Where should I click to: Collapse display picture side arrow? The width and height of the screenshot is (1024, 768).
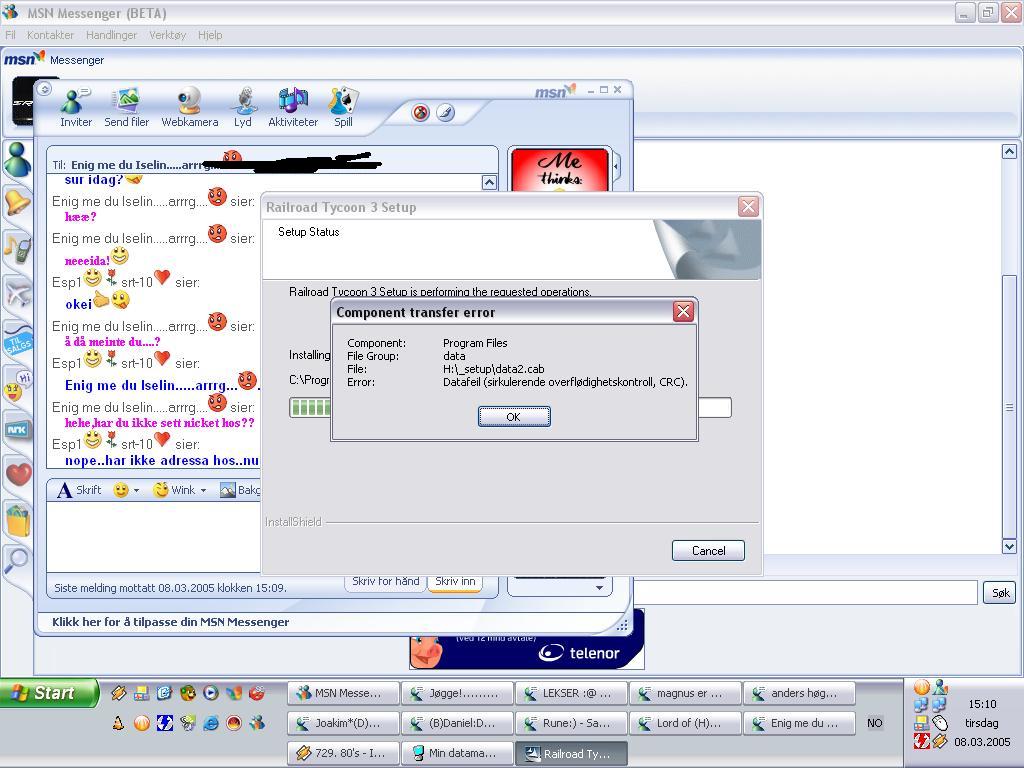[x=615, y=167]
